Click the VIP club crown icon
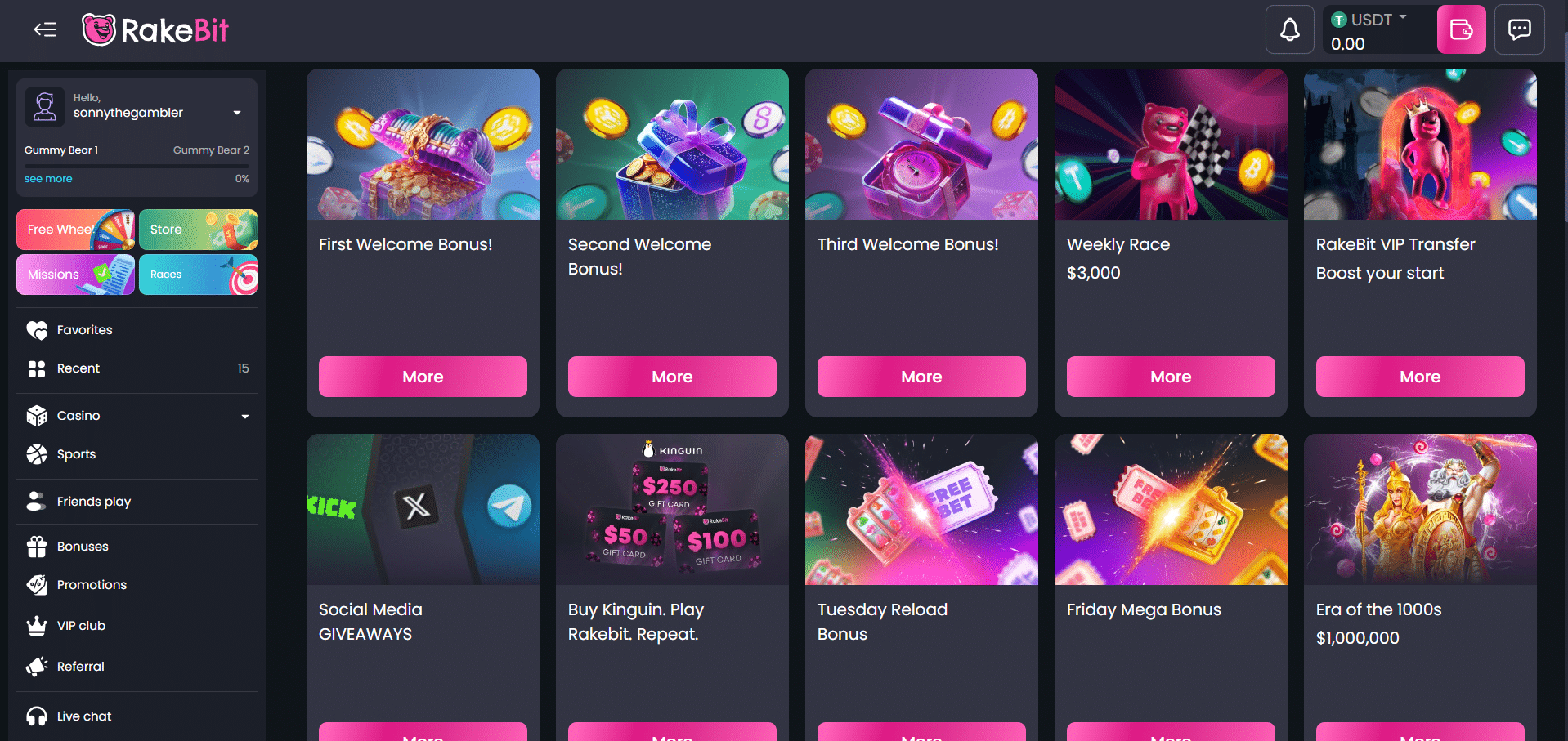The image size is (1568, 741). (37, 626)
